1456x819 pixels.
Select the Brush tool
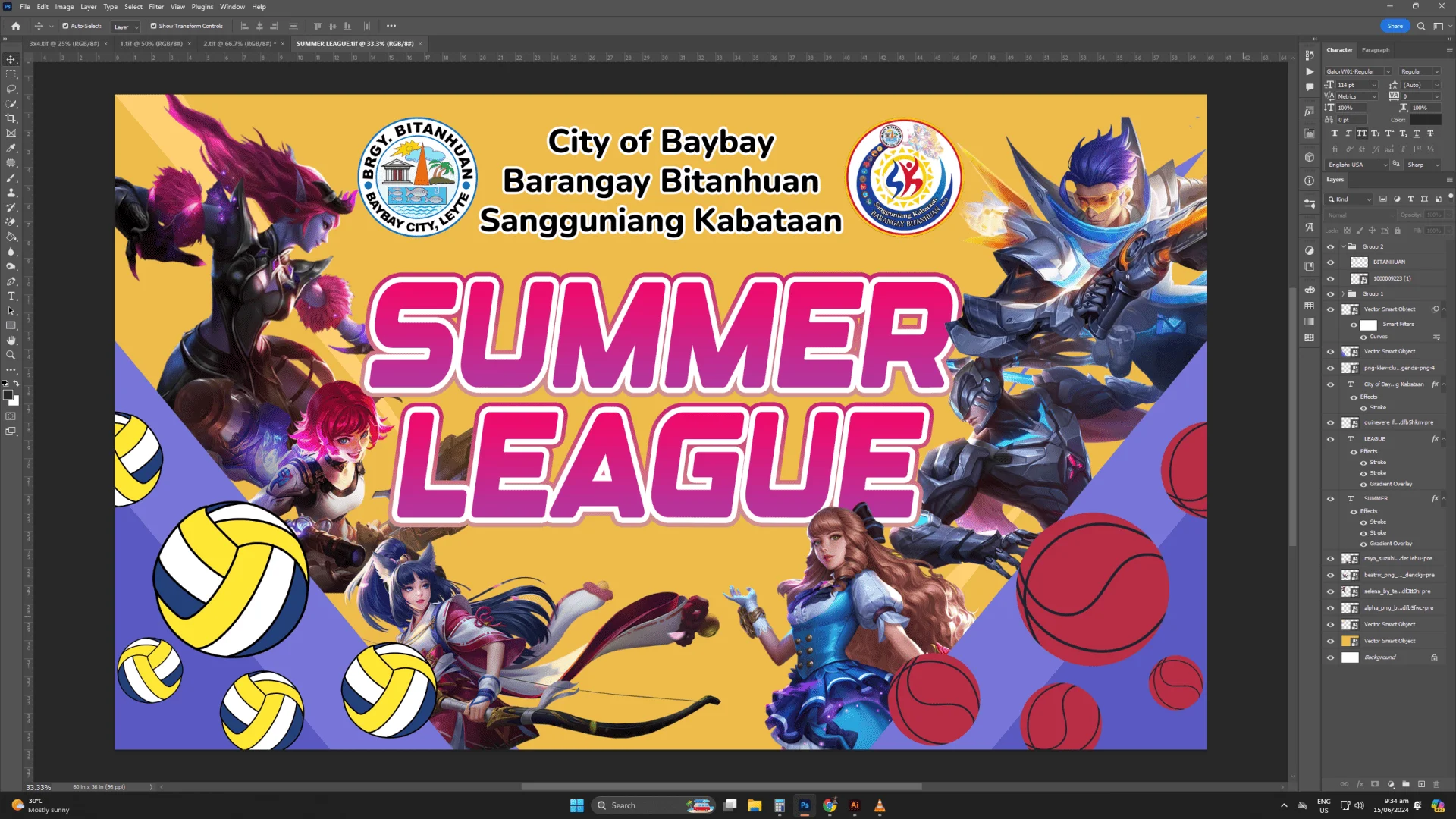point(11,177)
